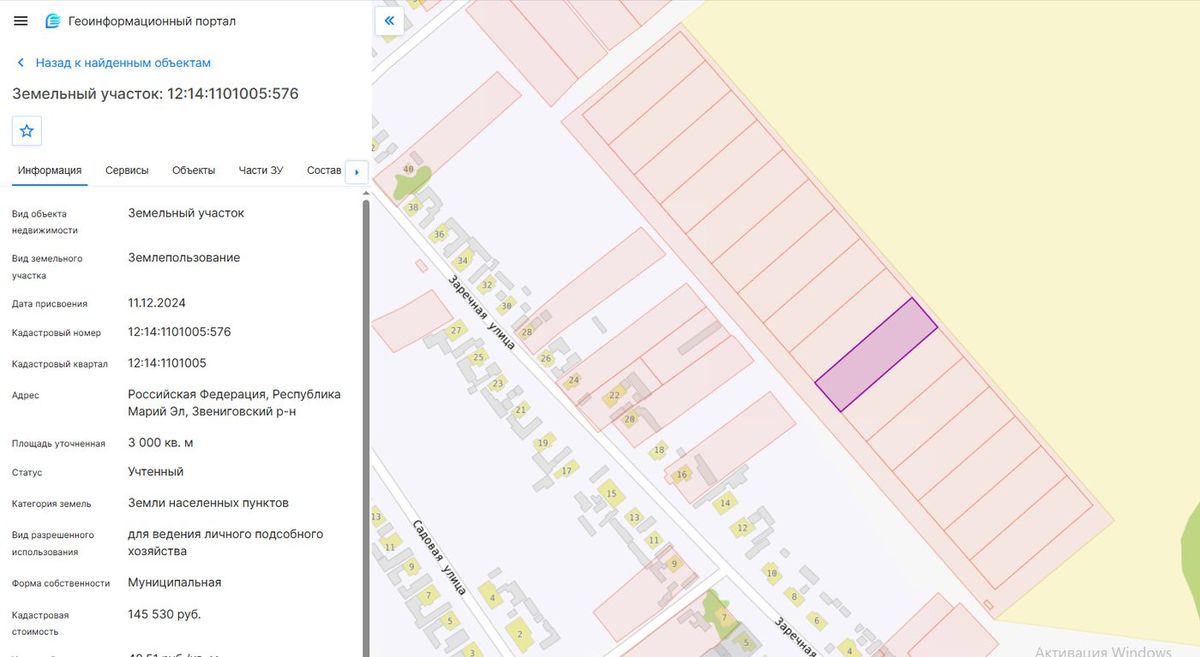Click house number 2 on Садовая улица
1200x657 pixels.
pos(520,634)
